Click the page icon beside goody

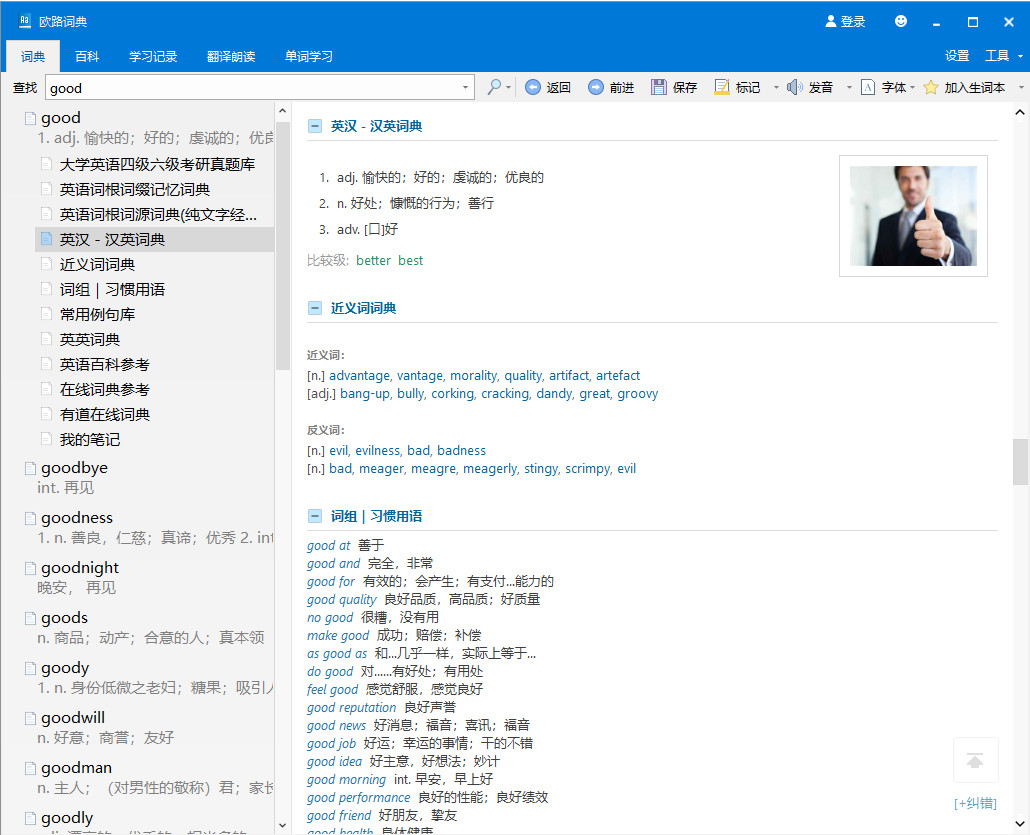click(x=30, y=668)
